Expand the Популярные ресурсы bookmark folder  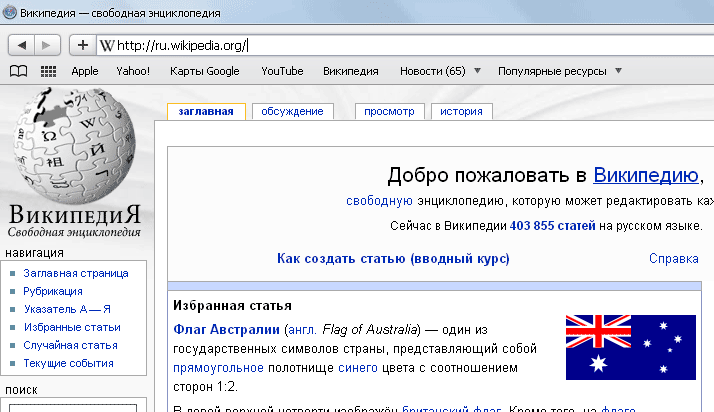[x=560, y=71]
